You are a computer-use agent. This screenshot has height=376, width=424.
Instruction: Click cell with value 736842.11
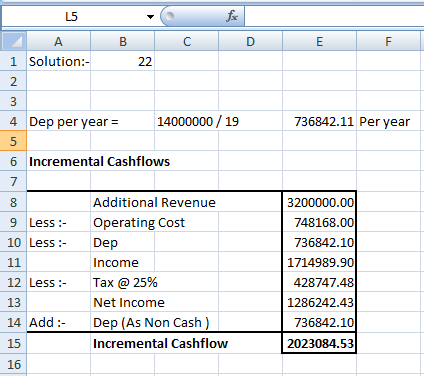(320, 121)
